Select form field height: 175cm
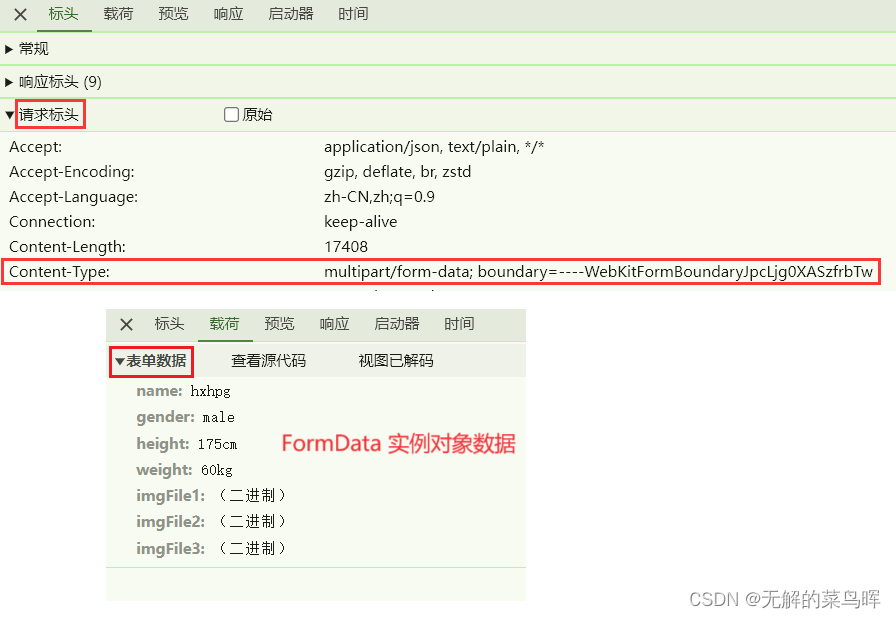This screenshot has height=618, width=896. (187, 444)
